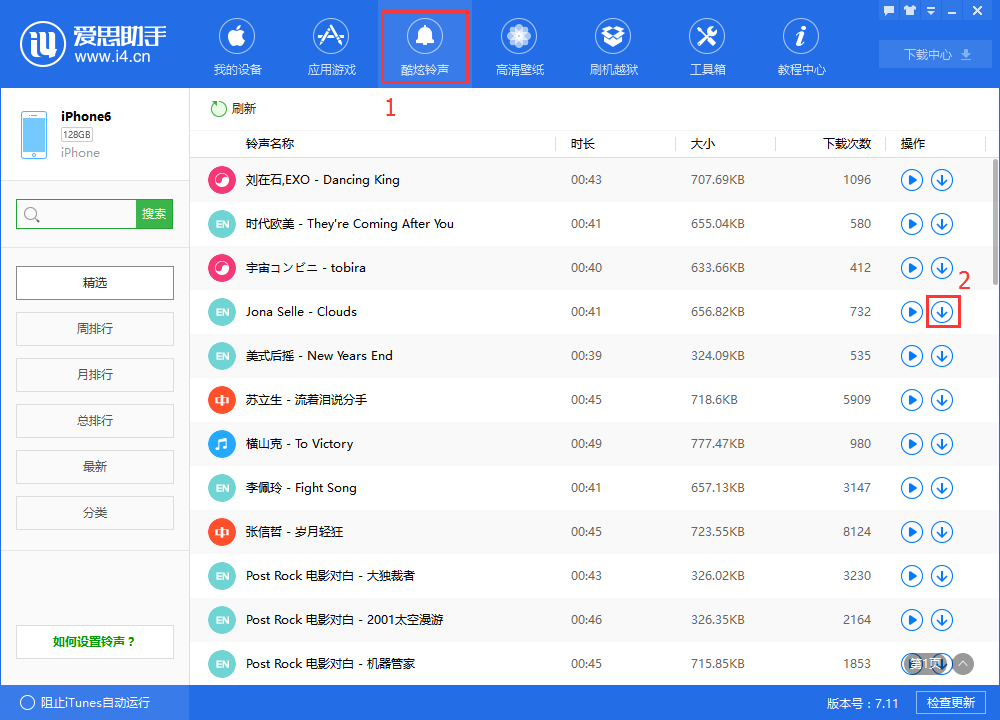Download the Jona Selle - Clouds ringtone
Viewport: 1000px width, 720px height.
click(942, 312)
